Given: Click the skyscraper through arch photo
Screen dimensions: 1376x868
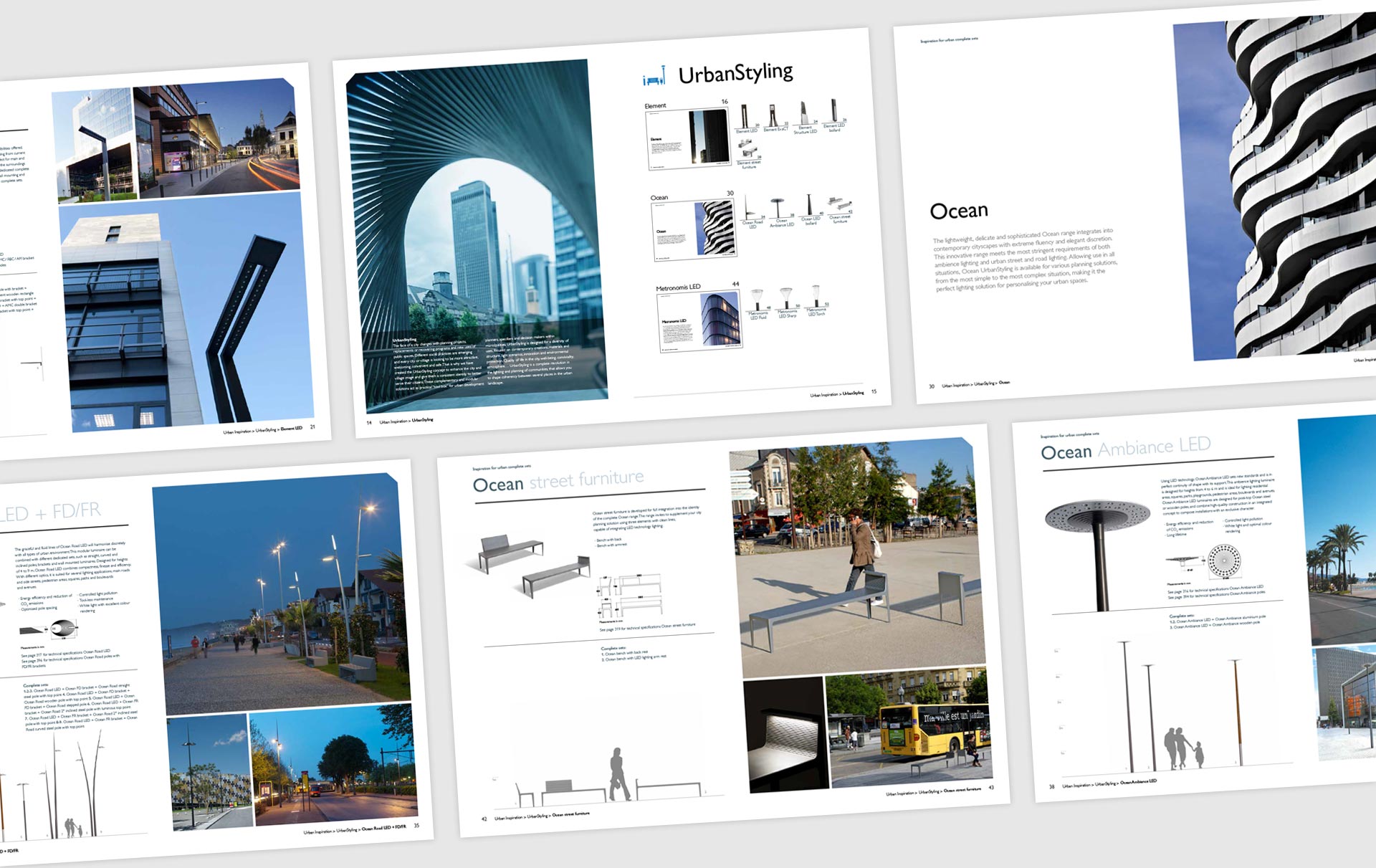Looking at the screenshot, I should point(476,237).
